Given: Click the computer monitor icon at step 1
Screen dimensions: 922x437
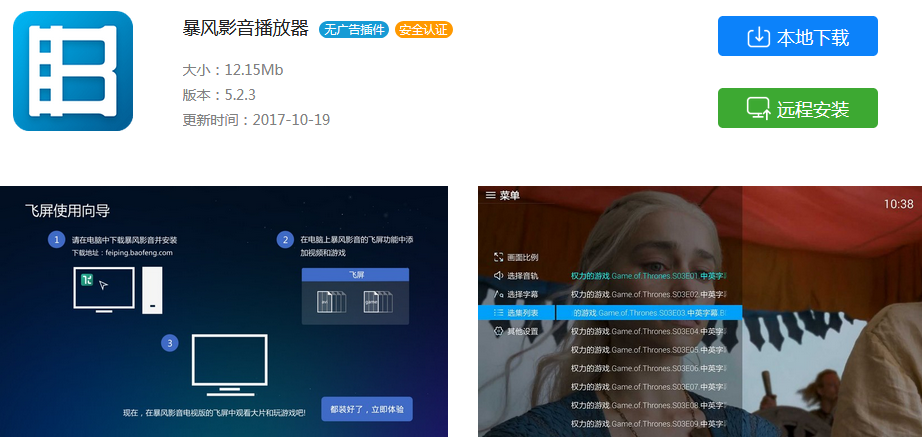Looking at the screenshot, I should coord(104,289).
